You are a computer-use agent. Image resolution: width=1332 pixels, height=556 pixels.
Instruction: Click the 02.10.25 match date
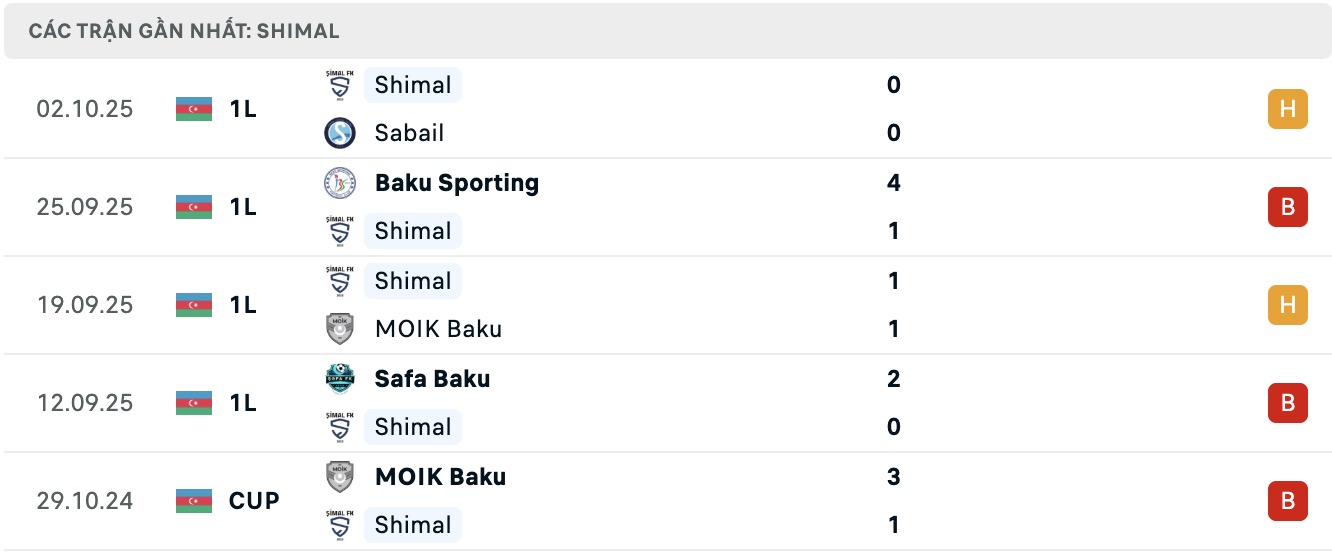(x=85, y=109)
